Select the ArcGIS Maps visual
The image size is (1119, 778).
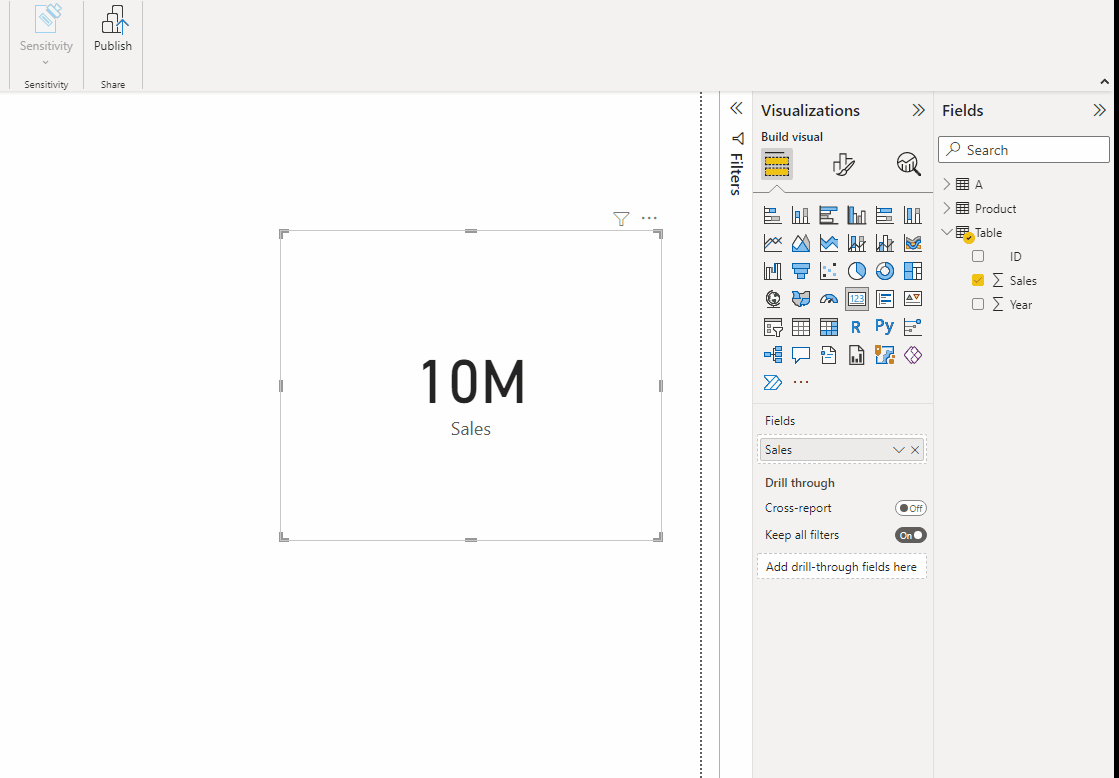click(x=884, y=355)
